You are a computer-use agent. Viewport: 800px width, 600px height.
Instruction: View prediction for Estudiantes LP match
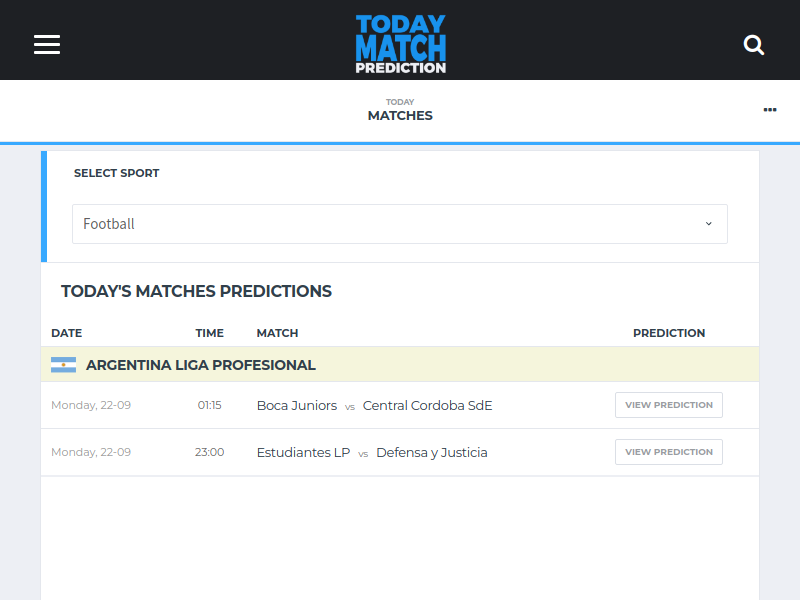[x=669, y=452]
